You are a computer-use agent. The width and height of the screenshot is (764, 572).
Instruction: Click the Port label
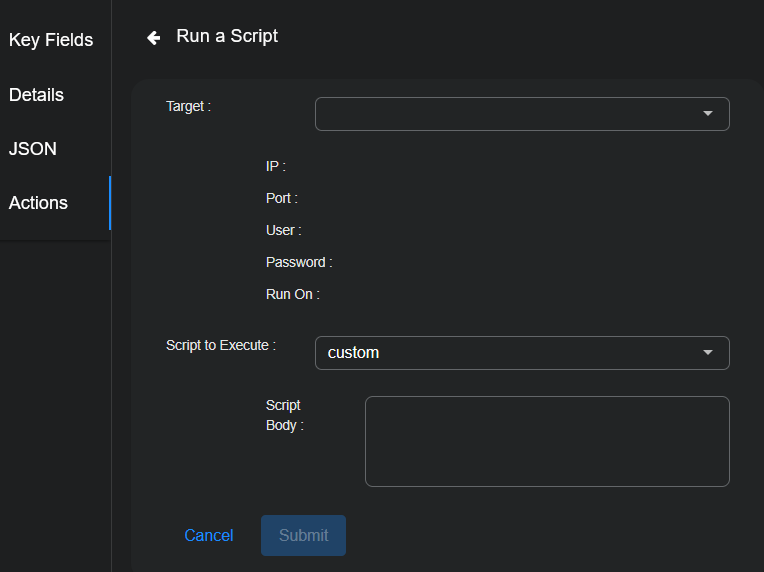coord(281,198)
